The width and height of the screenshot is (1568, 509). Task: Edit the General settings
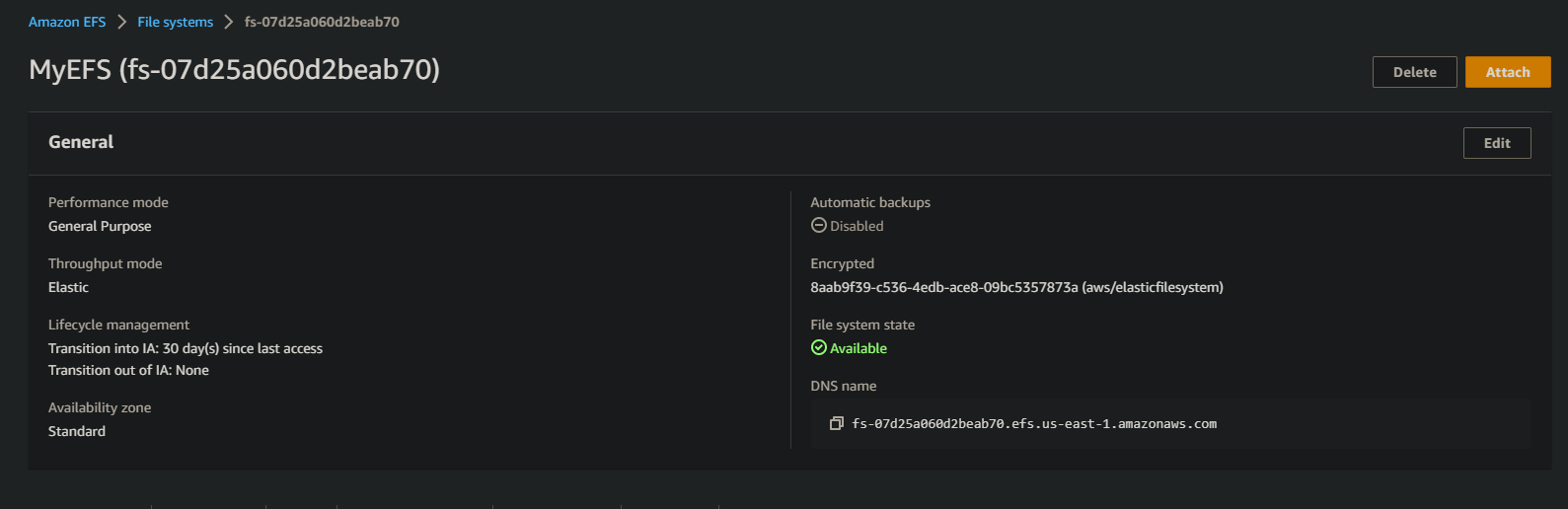[x=1497, y=143]
